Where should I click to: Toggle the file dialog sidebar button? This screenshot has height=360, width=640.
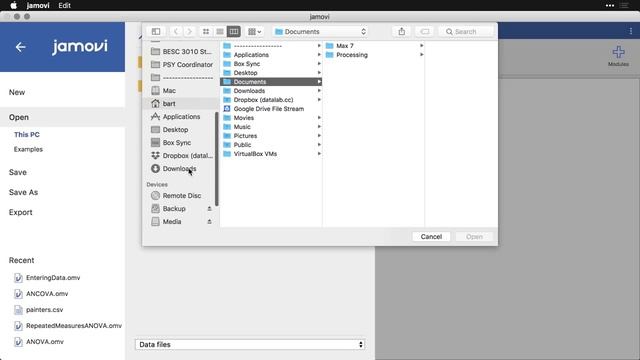pos(156,31)
